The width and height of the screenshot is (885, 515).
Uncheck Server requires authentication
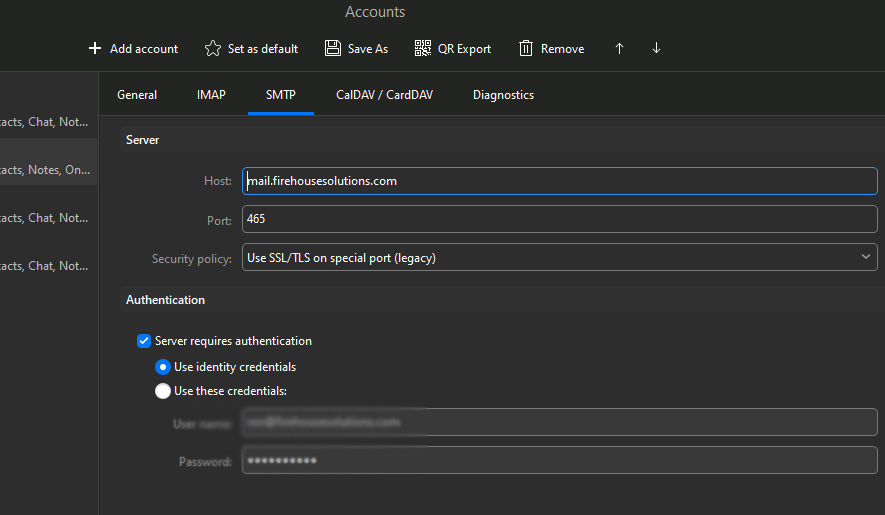tap(144, 341)
